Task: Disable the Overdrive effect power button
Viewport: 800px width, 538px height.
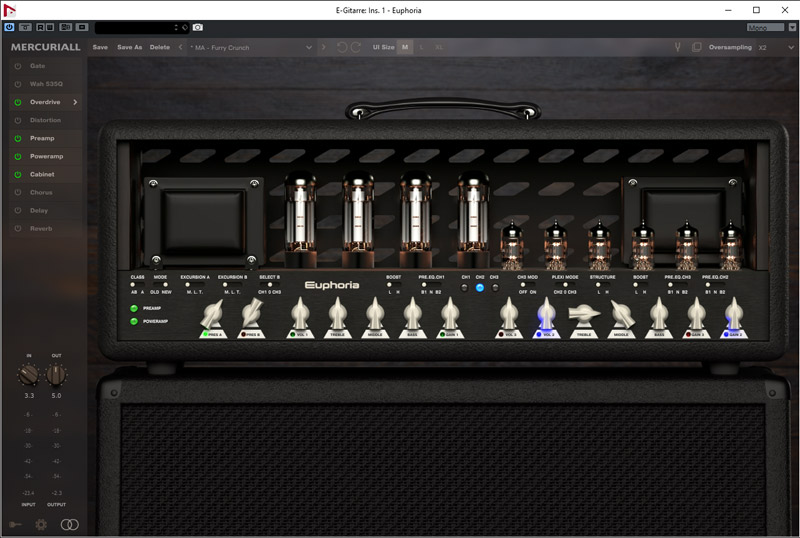Action: (x=17, y=102)
